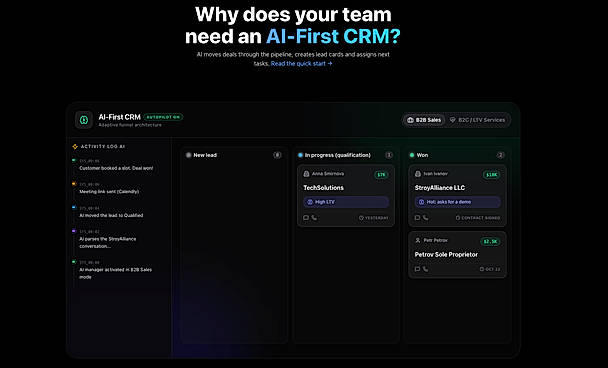Click the High LTV tag pill
This screenshot has height=368, width=608.
pyautogui.click(x=346, y=202)
